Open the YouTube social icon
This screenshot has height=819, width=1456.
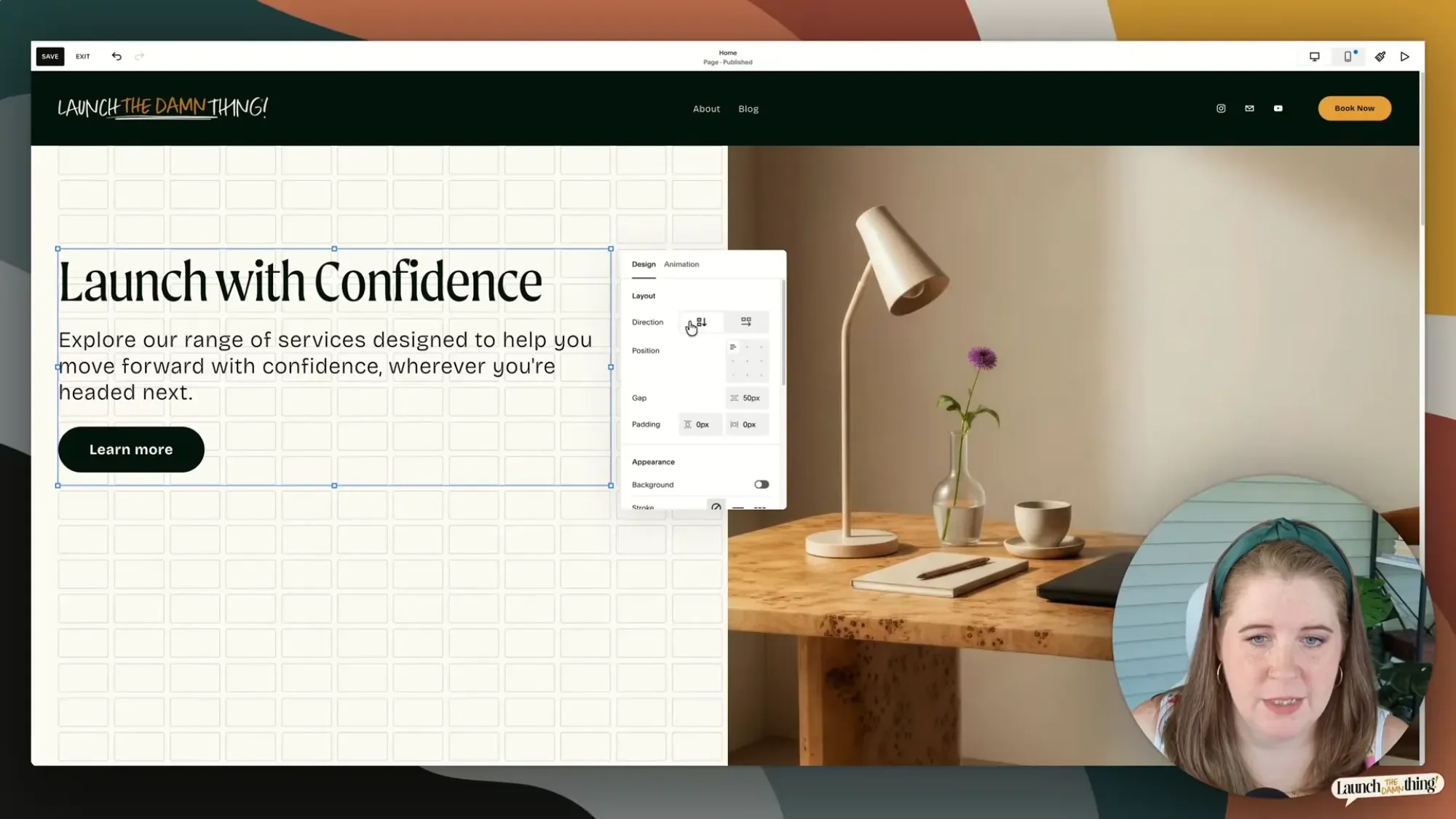(x=1278, y=108)
